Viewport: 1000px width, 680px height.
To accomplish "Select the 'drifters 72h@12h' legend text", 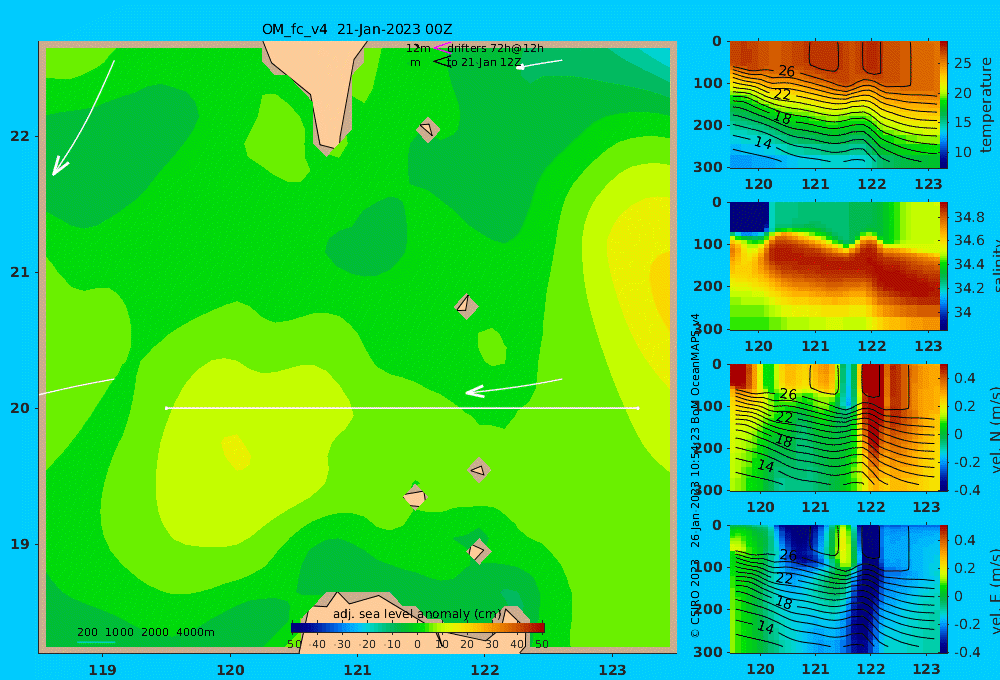I will (x=496, y=48).
